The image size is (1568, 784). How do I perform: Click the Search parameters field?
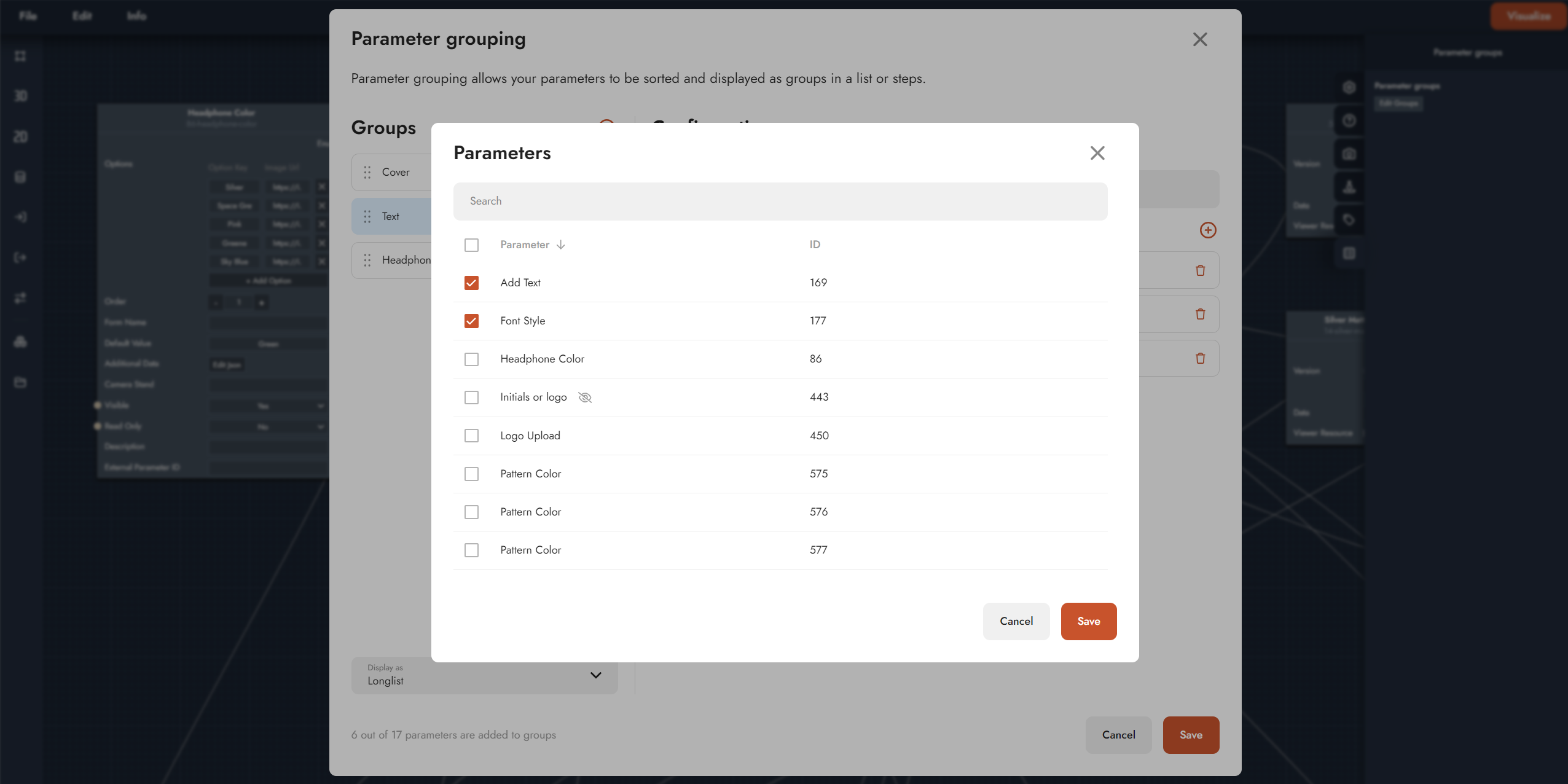[x=780, y=201]
